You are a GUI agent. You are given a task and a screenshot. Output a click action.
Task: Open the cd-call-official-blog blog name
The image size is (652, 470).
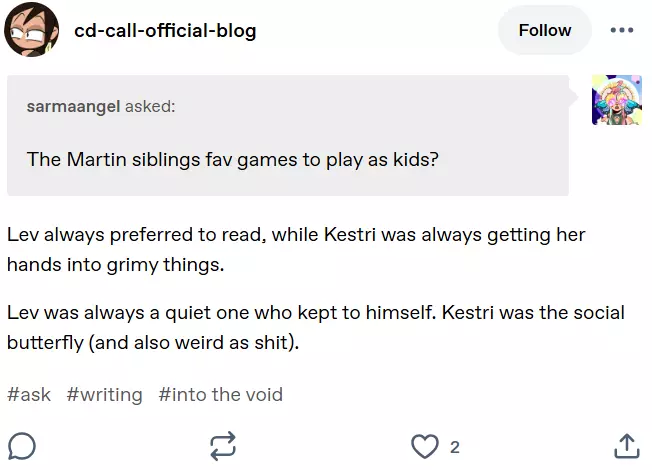165,30
